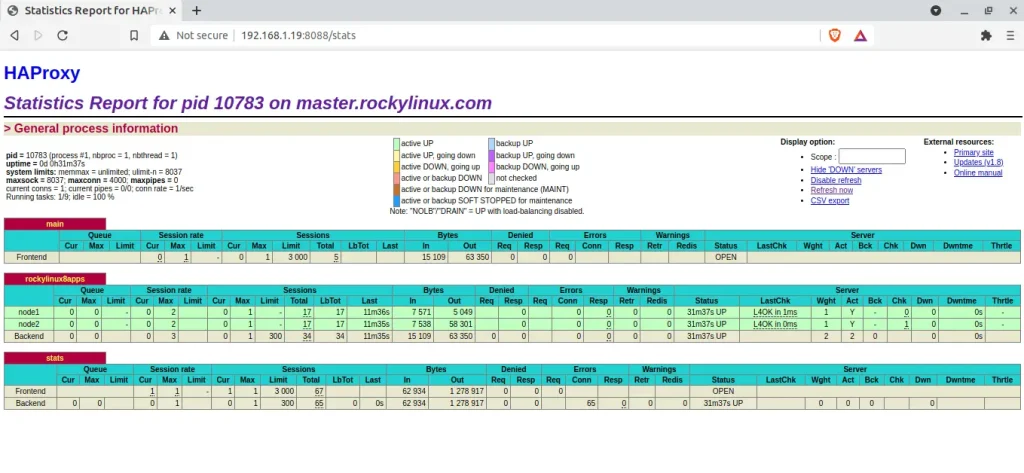The image size is (1024, 473).
Task: Open the profile dropdown in title bar
Action: 936,10
